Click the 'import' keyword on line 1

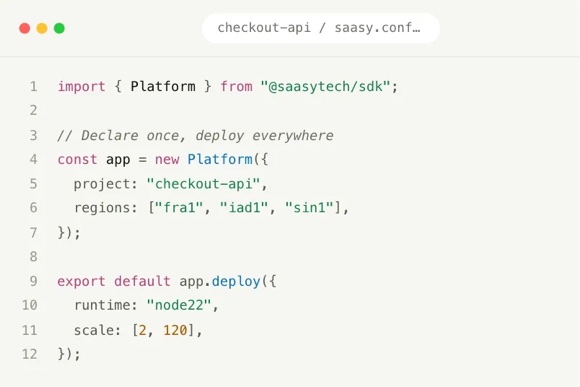click(81, 87)
